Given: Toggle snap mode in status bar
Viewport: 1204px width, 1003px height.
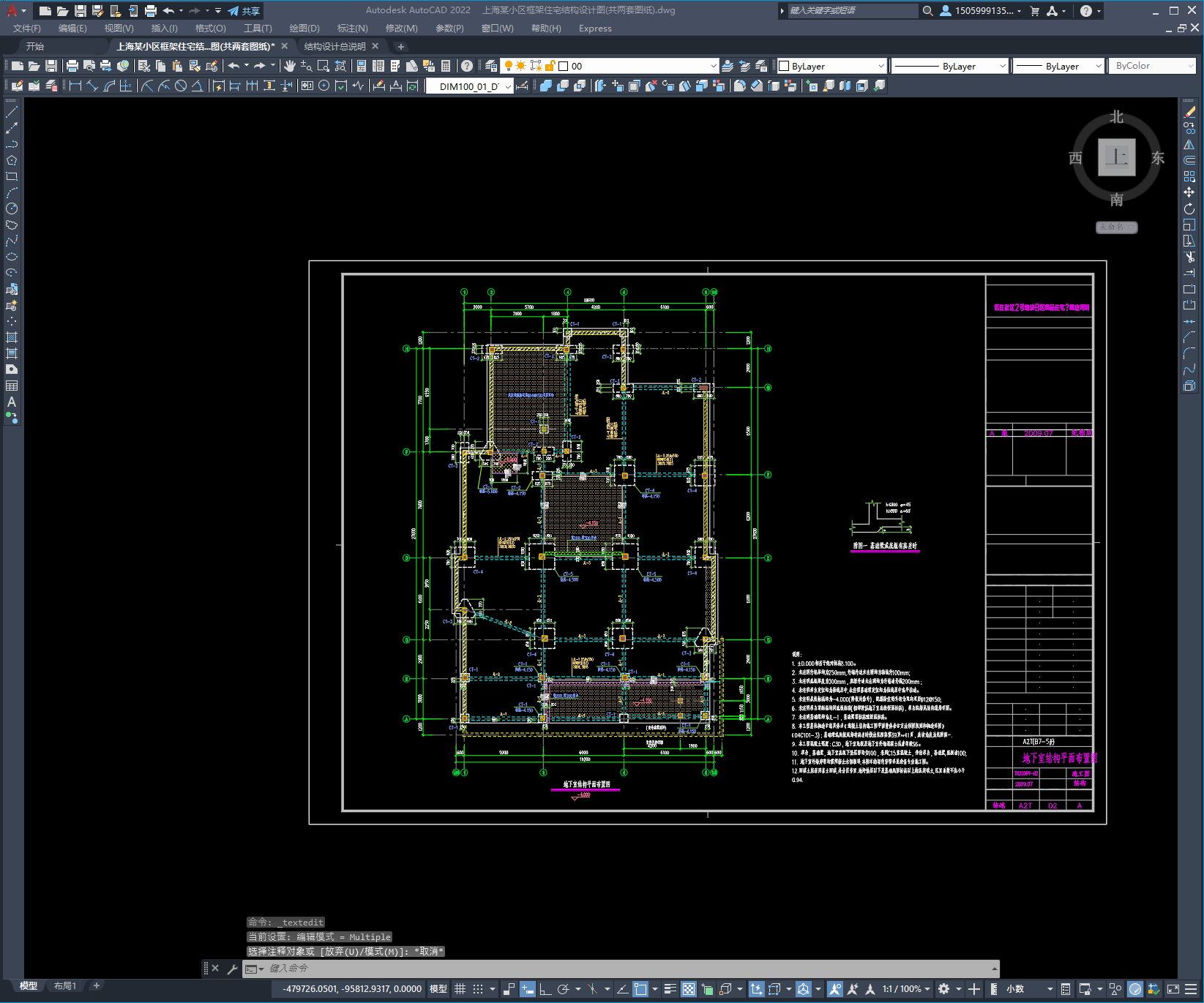Looking at the screenshot, I should pyautogui.click(x=478, y=989).
